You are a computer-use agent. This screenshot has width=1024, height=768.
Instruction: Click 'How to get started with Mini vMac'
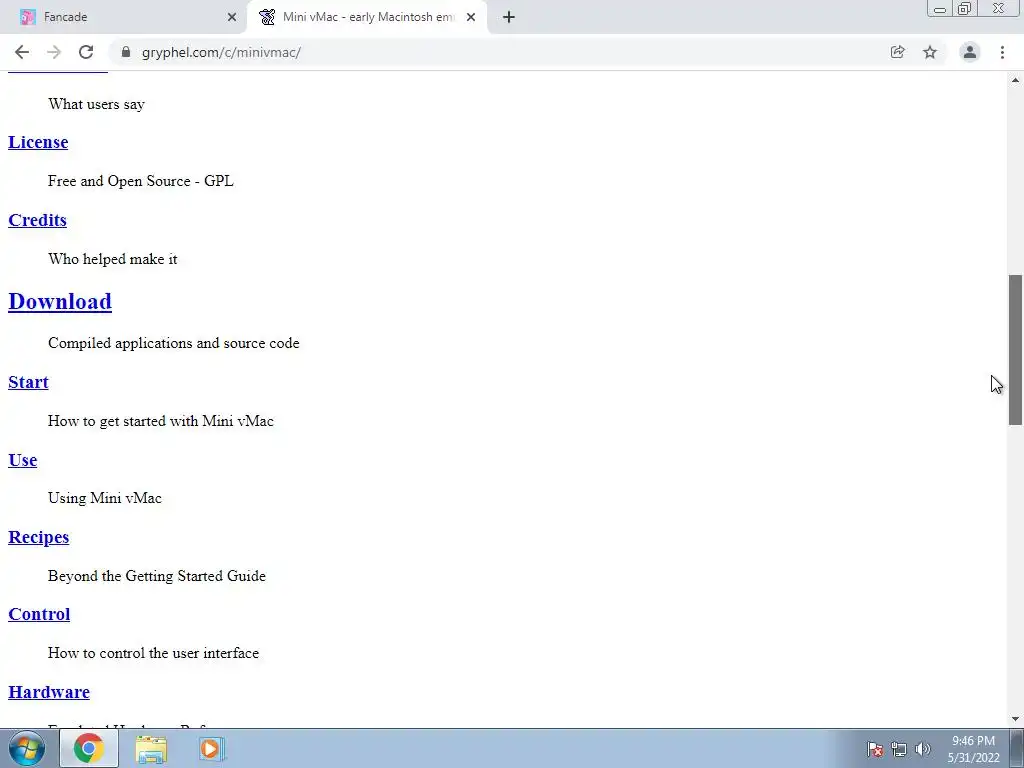click(x=161, y=421)
